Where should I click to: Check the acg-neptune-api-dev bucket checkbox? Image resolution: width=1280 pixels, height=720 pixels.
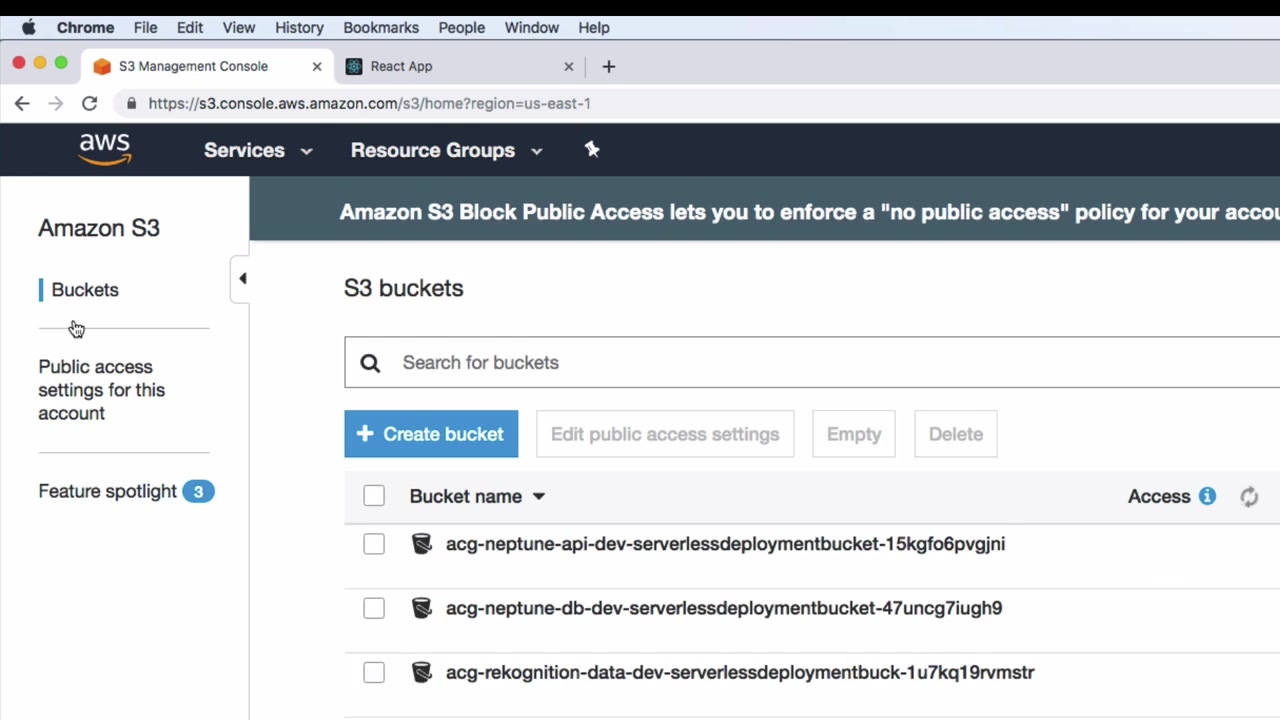(374, 544)
